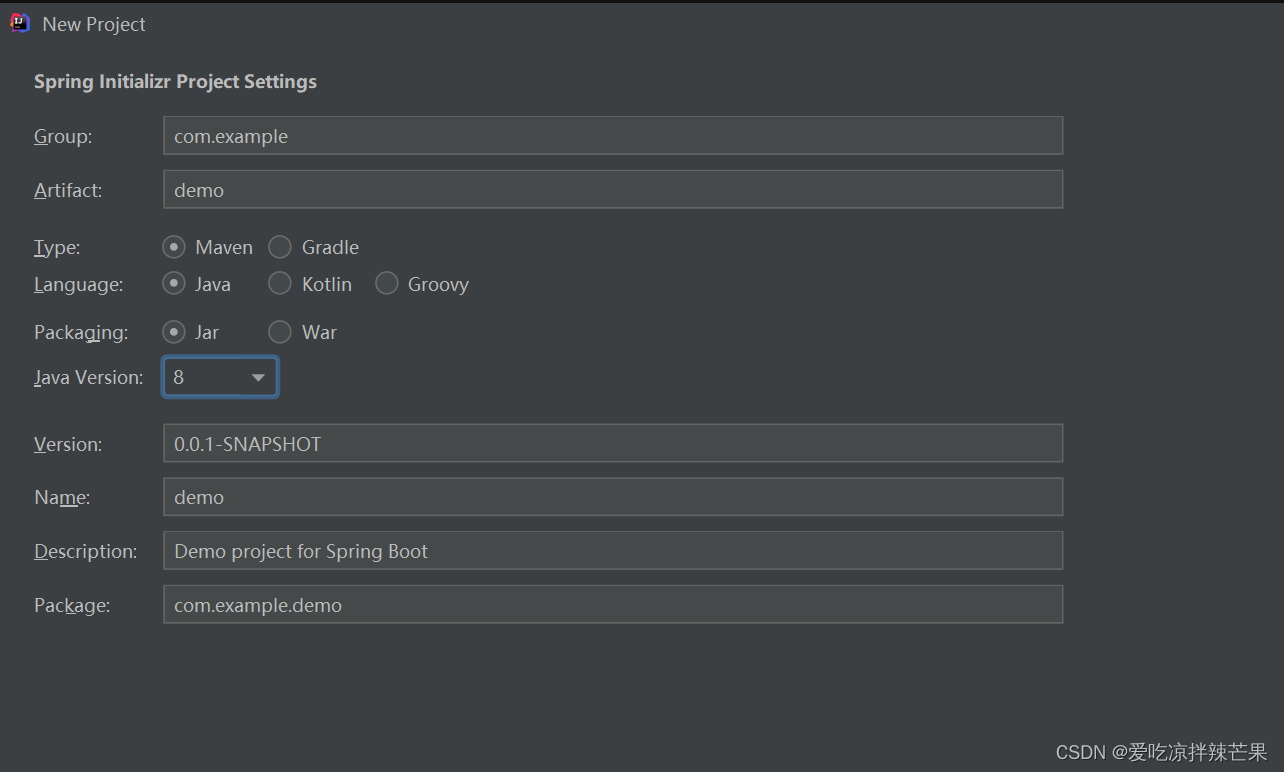Click the Description input field
The width and height of the screenshot is (1284, 772).
click(613, 551)
